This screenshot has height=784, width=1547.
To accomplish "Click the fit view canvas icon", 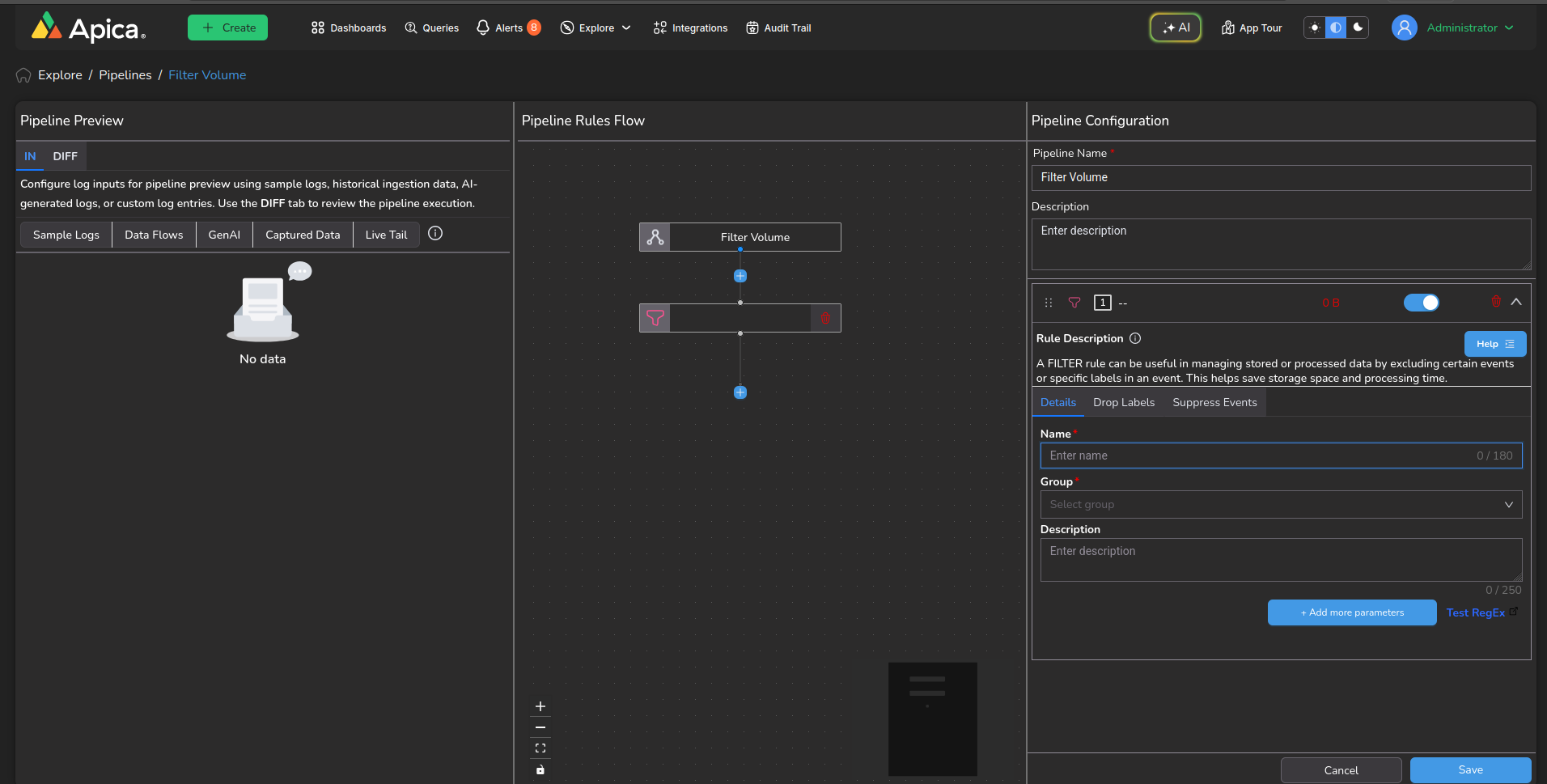I will (540, 748).
